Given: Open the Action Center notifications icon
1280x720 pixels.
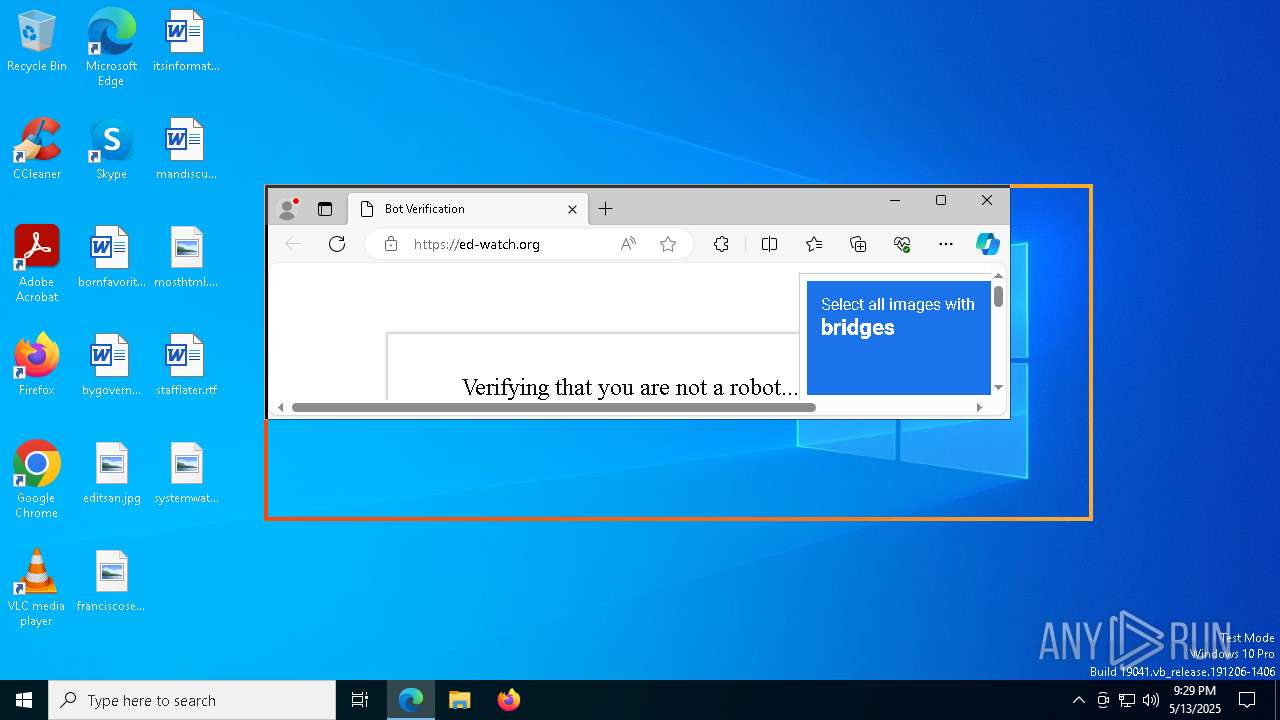Looking at the screenshot, I should point(1247,700).
